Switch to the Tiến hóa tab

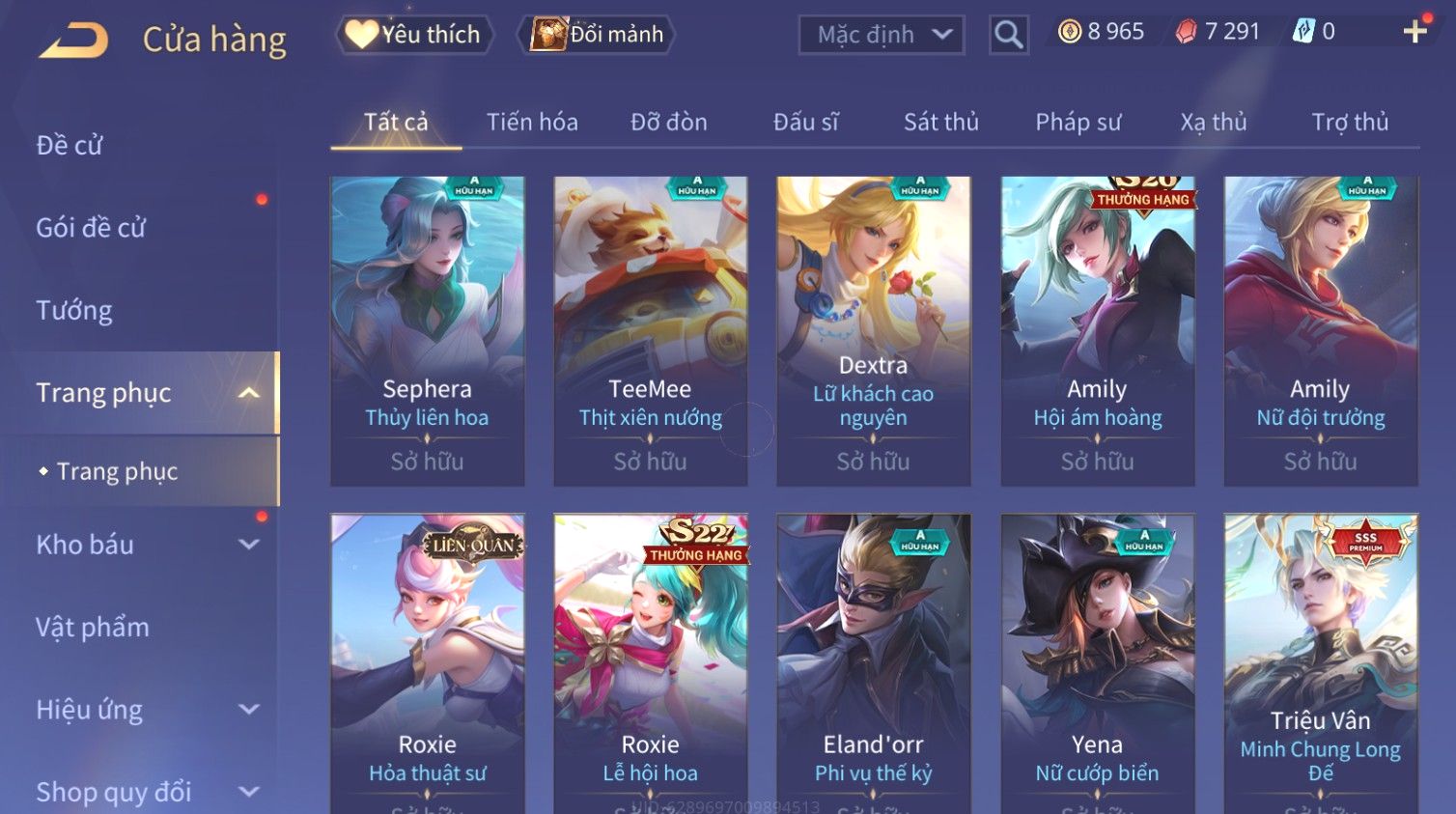(x=532, y=123)
